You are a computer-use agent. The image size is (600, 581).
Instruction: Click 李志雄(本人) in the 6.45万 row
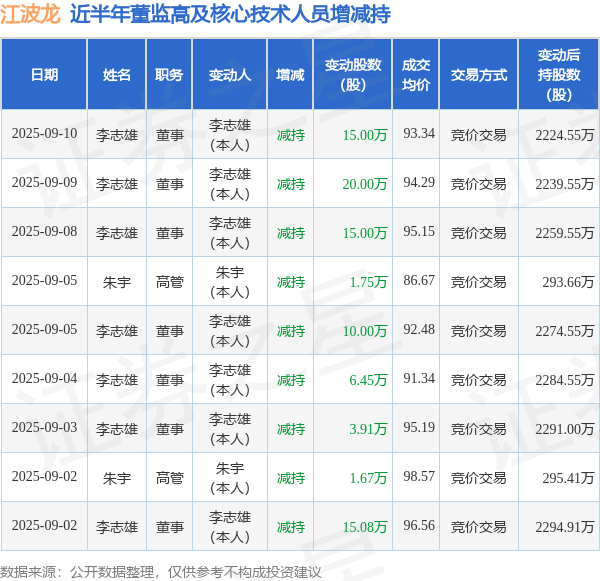(x=230, y=380)
